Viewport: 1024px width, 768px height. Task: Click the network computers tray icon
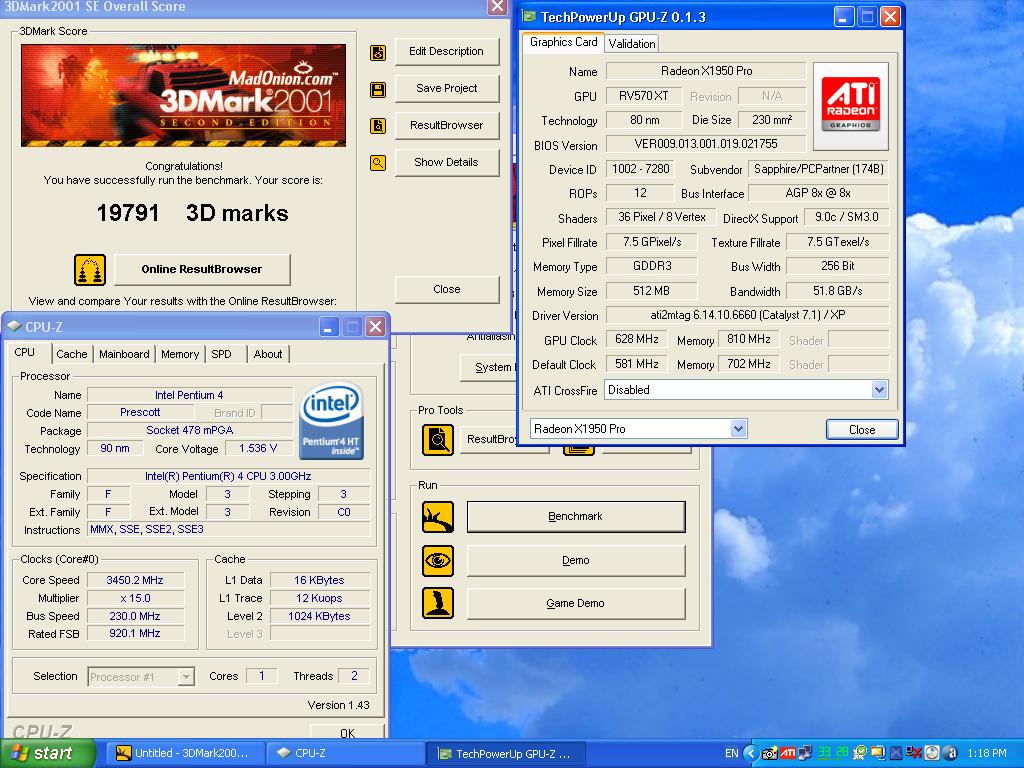coord(805,753)
